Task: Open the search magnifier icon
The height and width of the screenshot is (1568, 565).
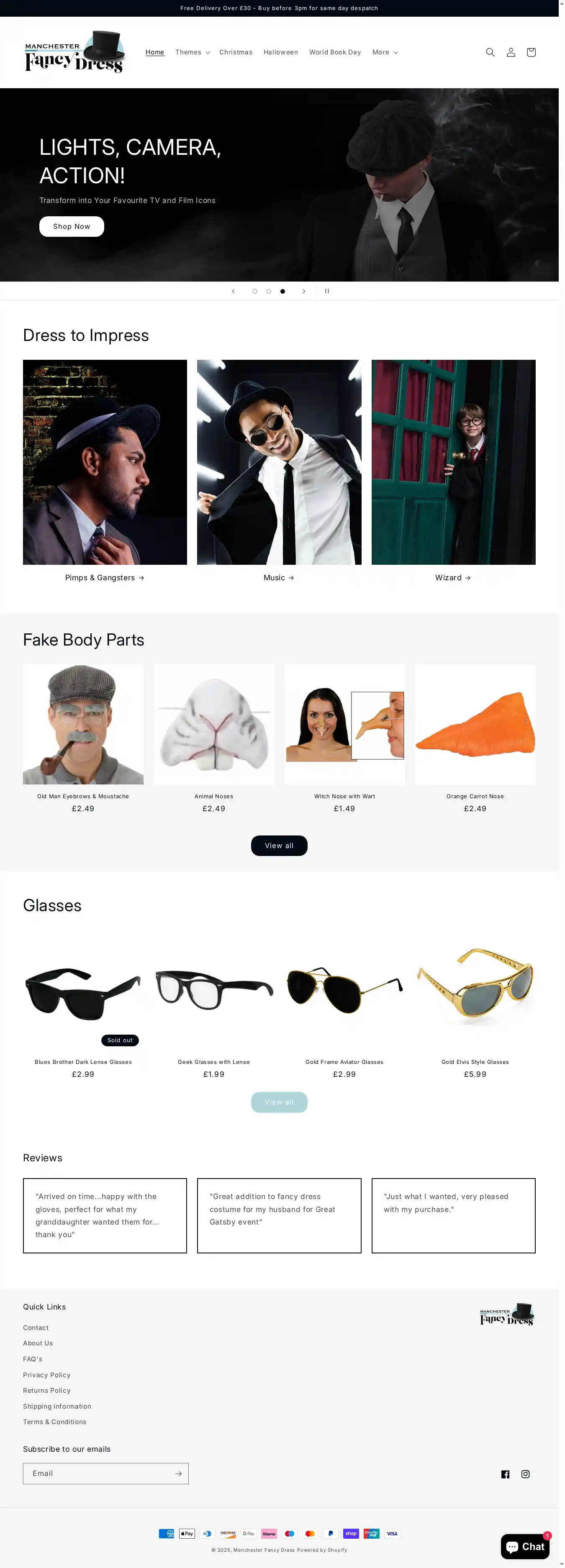Action: tap(490, 52)
